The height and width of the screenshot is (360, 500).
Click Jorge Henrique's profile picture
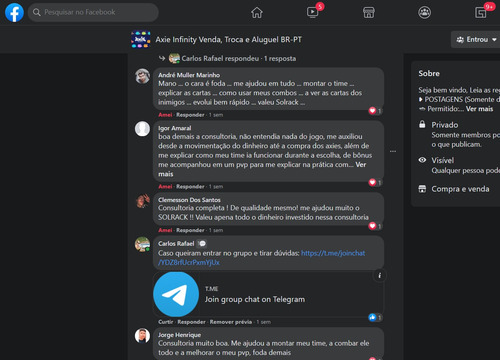pyautogui.click(x=142, y=336)
